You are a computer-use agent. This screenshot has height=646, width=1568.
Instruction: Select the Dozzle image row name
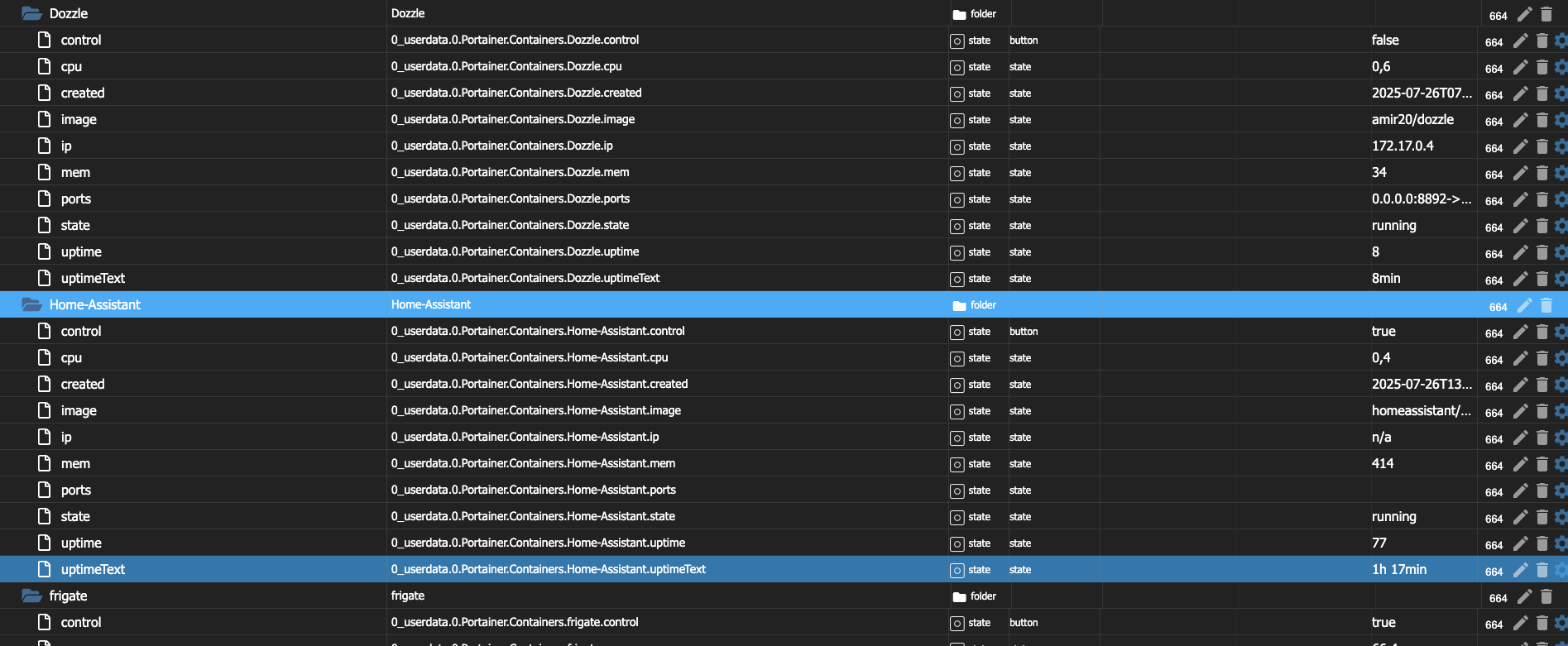(x=79, y=120)
